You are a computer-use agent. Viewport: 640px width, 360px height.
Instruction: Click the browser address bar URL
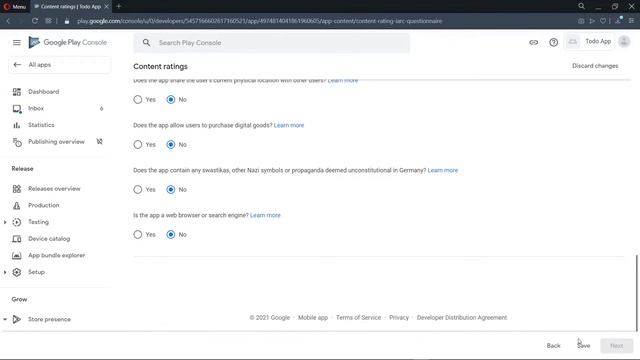[260, 21]
